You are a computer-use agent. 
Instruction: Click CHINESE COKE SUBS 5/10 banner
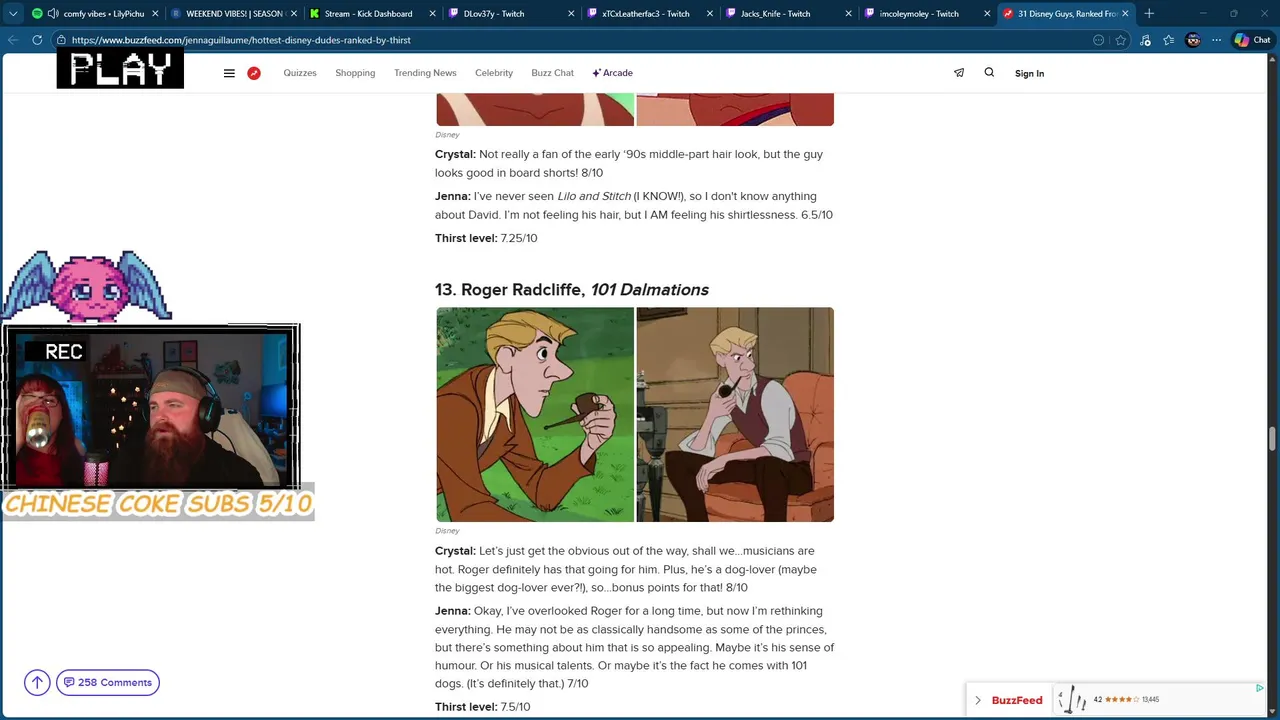click(x=158, y=503)
